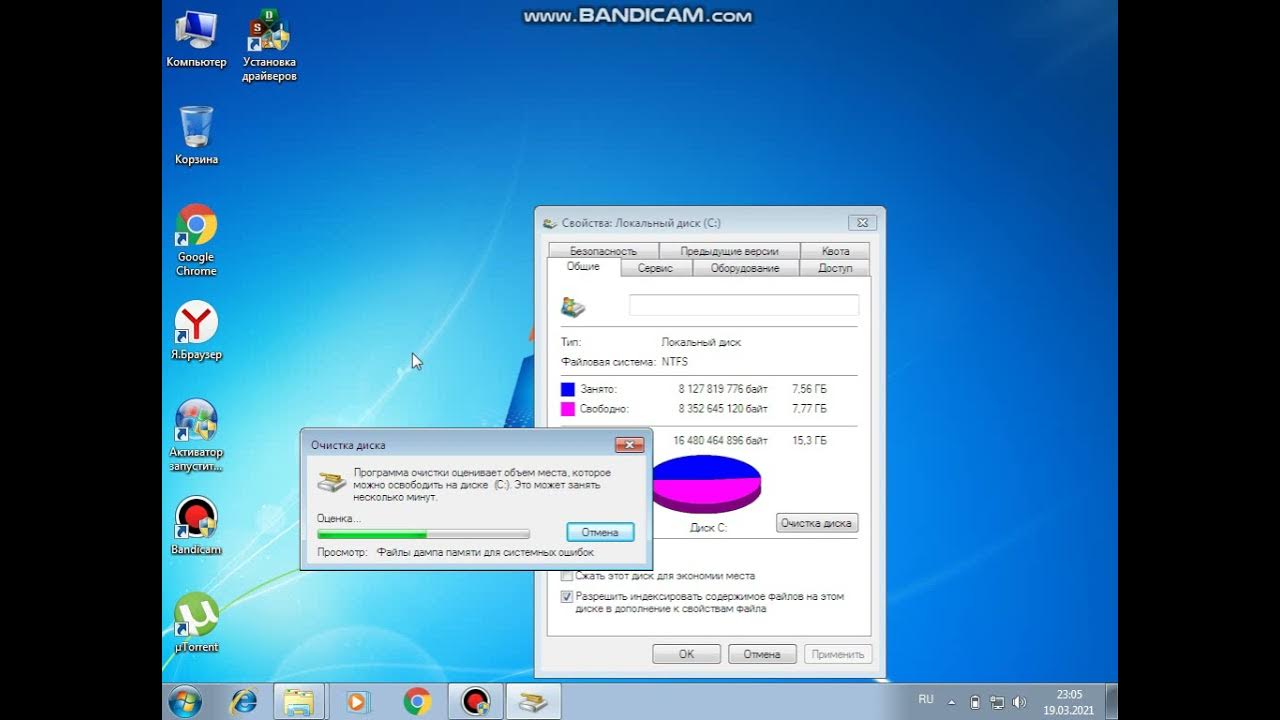Open the volume speaker tray icon
1280x720 pixels.
[x=1019, y=702]
